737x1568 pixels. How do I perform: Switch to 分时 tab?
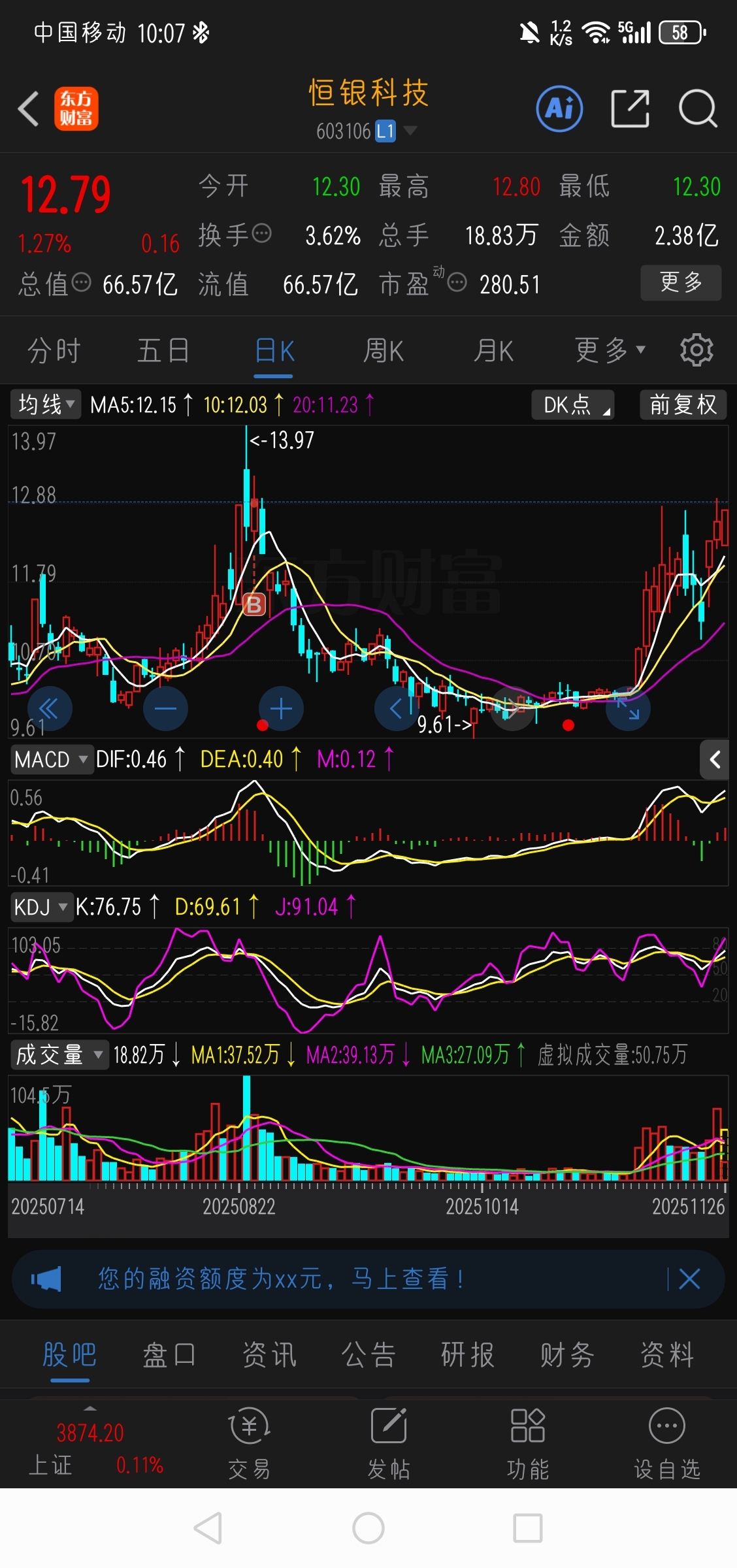tap(54, 350)
